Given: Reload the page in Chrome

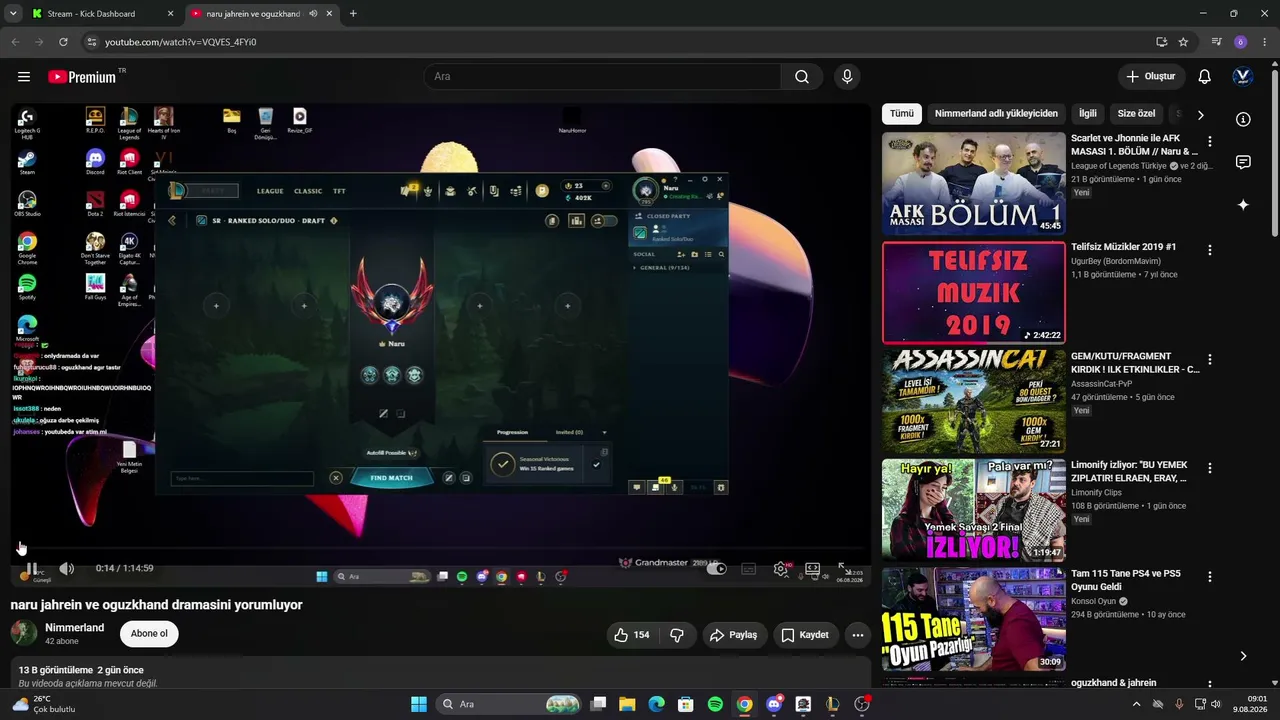Looking at the screenshot, I should pyautogui.click(x=63, y=42).
